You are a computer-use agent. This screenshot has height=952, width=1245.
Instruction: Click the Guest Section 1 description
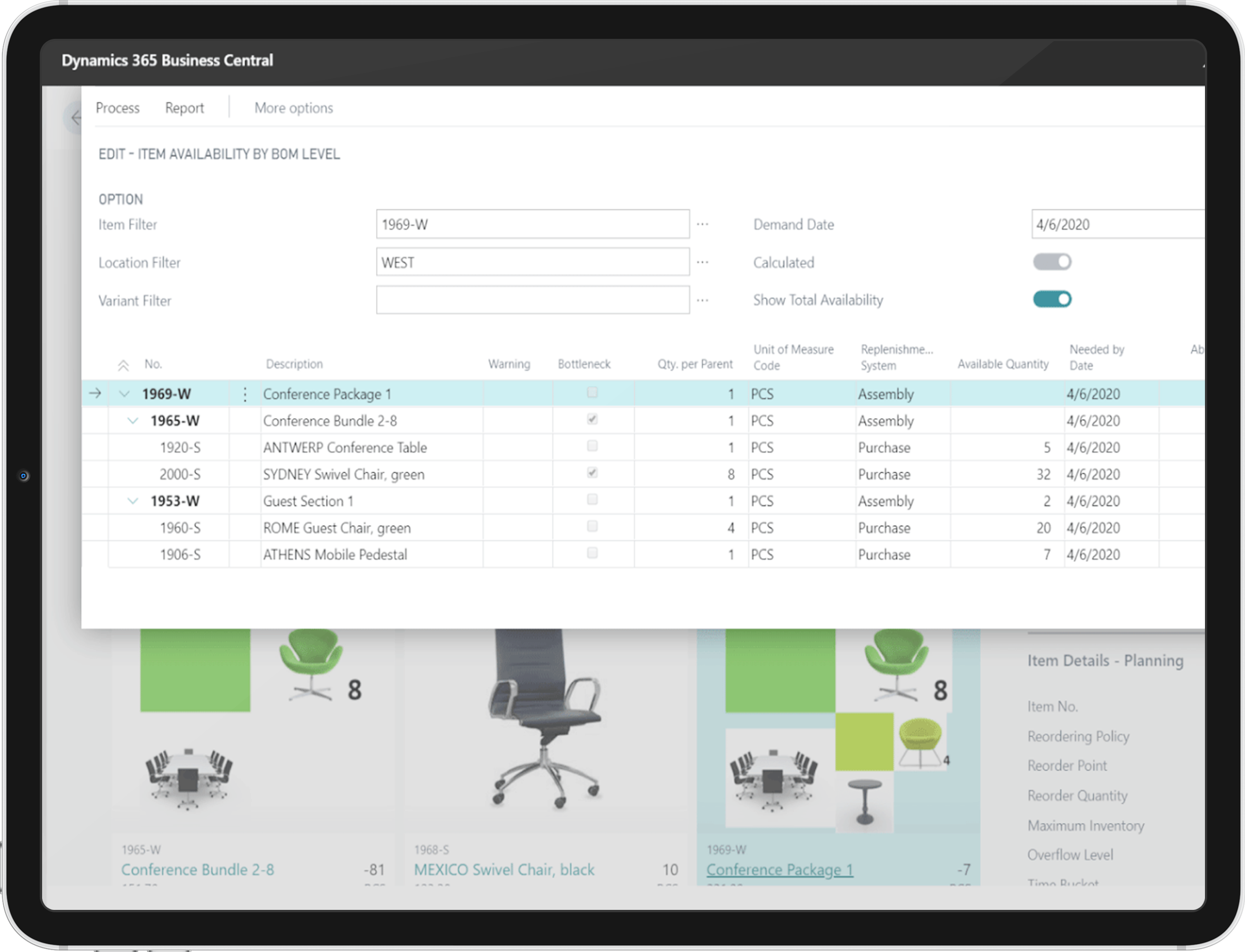pyautogui.click(x=308, y=501)
